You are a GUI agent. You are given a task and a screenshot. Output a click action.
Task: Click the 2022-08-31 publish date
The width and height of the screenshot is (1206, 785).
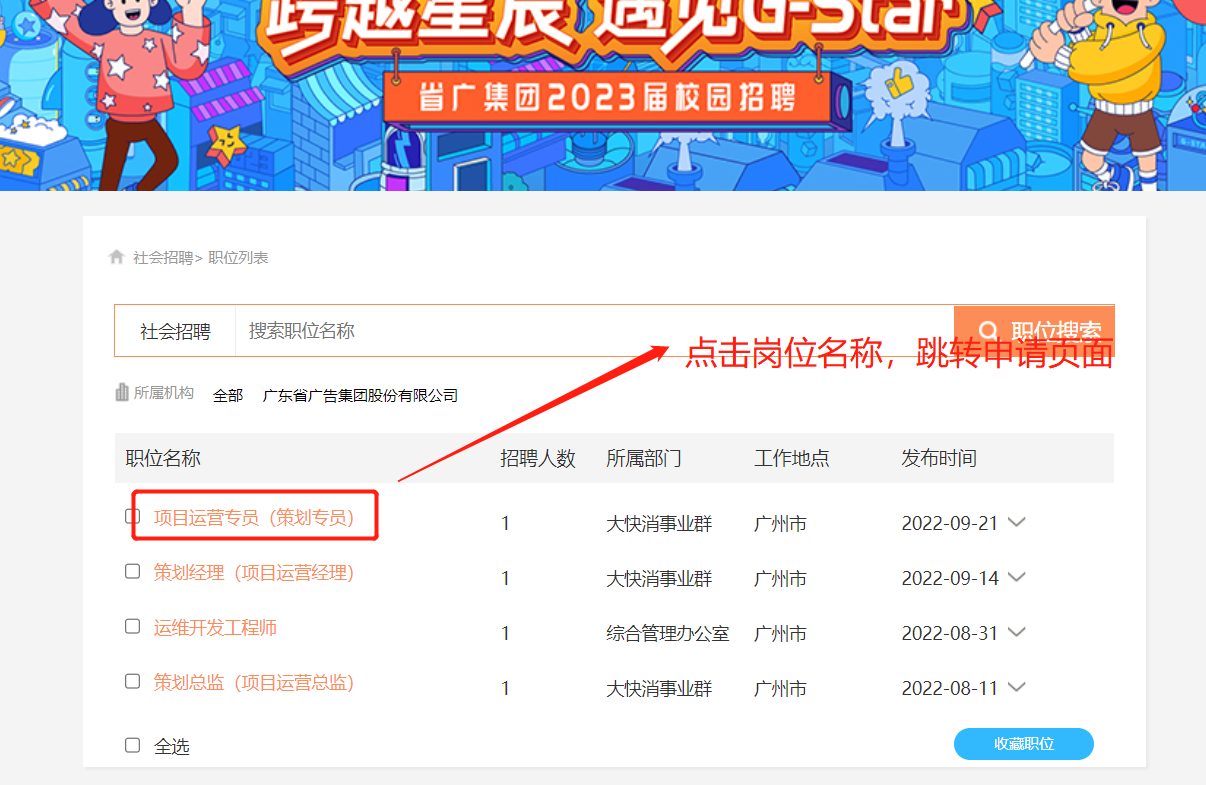[x=950, y=633]
